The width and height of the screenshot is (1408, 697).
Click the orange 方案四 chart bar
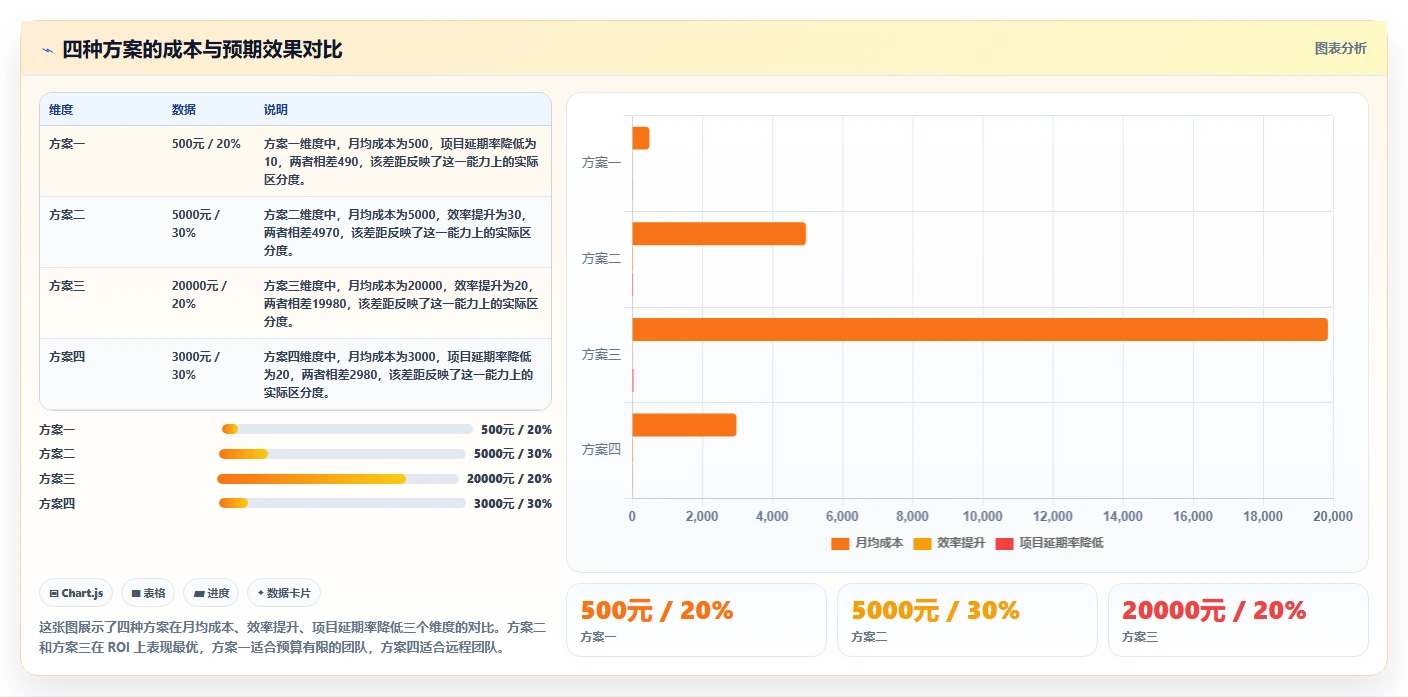click(x=684, y=425)
